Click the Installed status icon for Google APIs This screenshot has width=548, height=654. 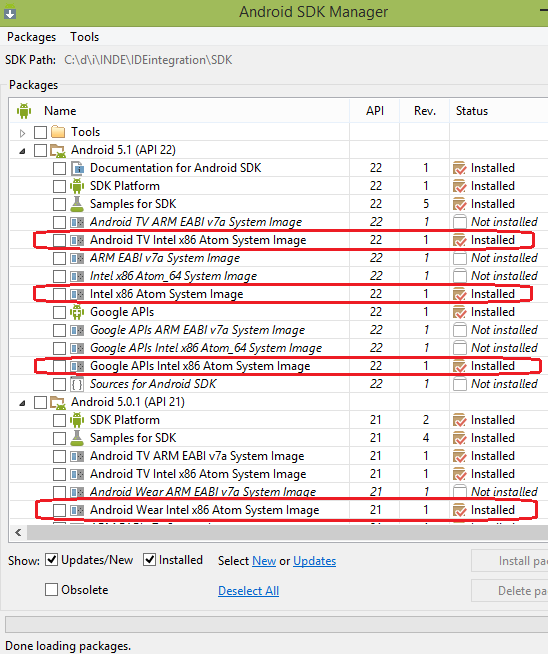[x=460, y=312]
